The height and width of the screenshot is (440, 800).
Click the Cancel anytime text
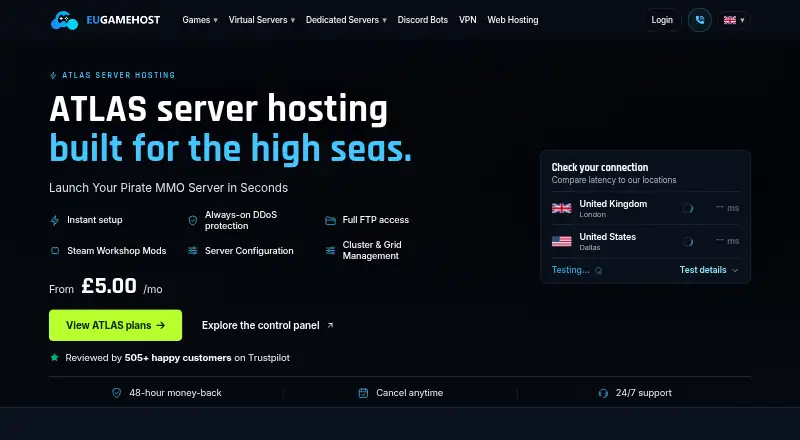coord(410,393)
